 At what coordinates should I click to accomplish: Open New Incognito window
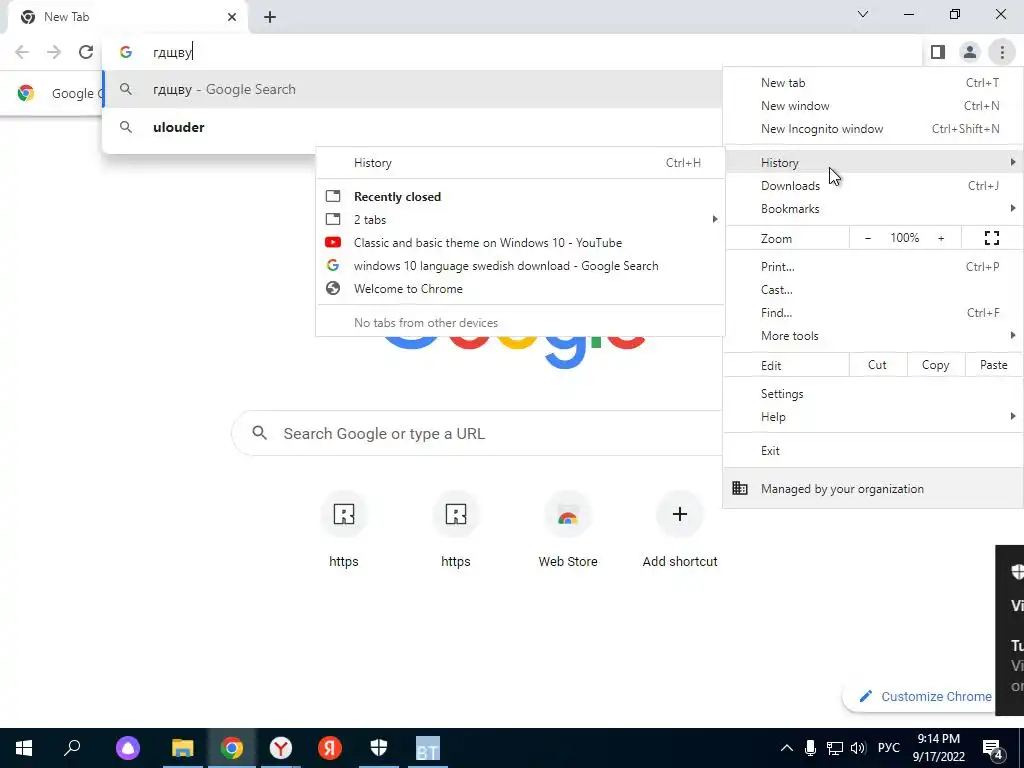(x=873, y=129)
